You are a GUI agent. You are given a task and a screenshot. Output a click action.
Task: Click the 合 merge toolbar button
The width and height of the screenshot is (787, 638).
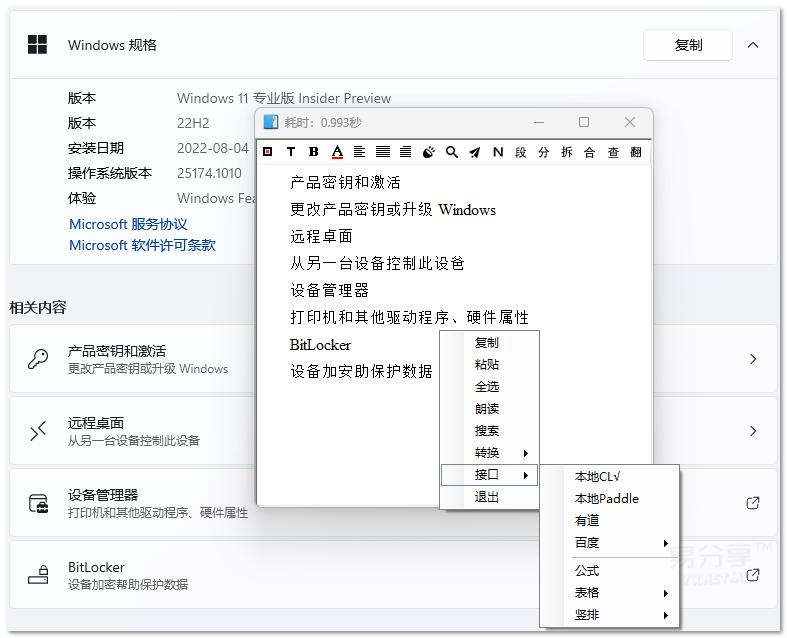coord(590,152)
